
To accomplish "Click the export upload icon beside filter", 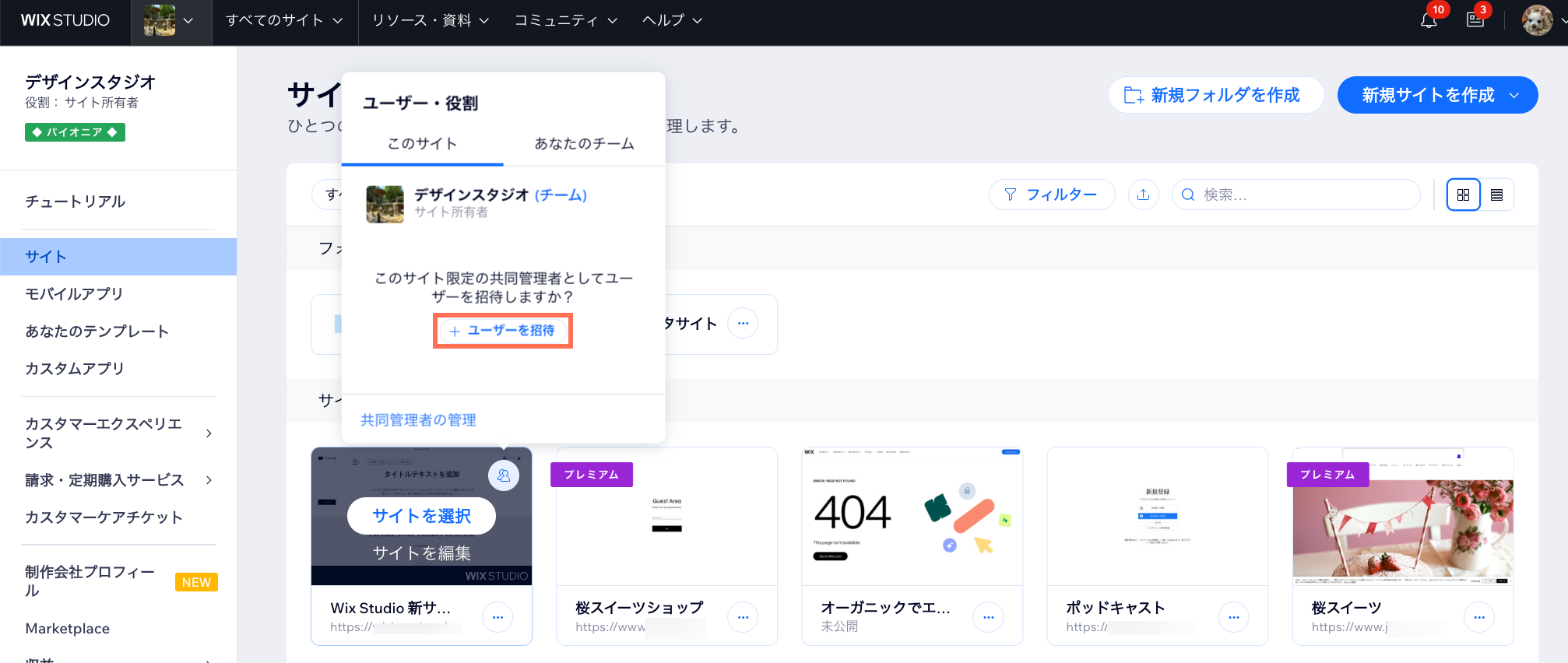I will coord(1143,195).
